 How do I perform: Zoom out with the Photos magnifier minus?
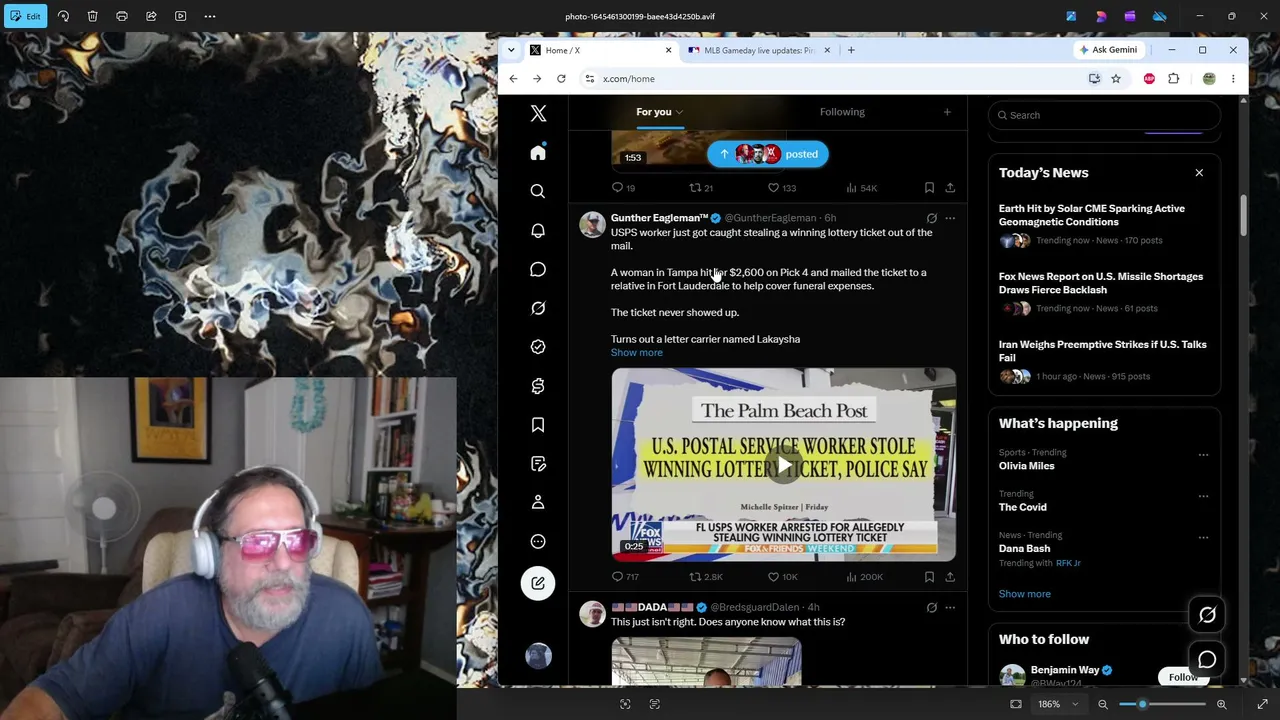coord(1103,704)
